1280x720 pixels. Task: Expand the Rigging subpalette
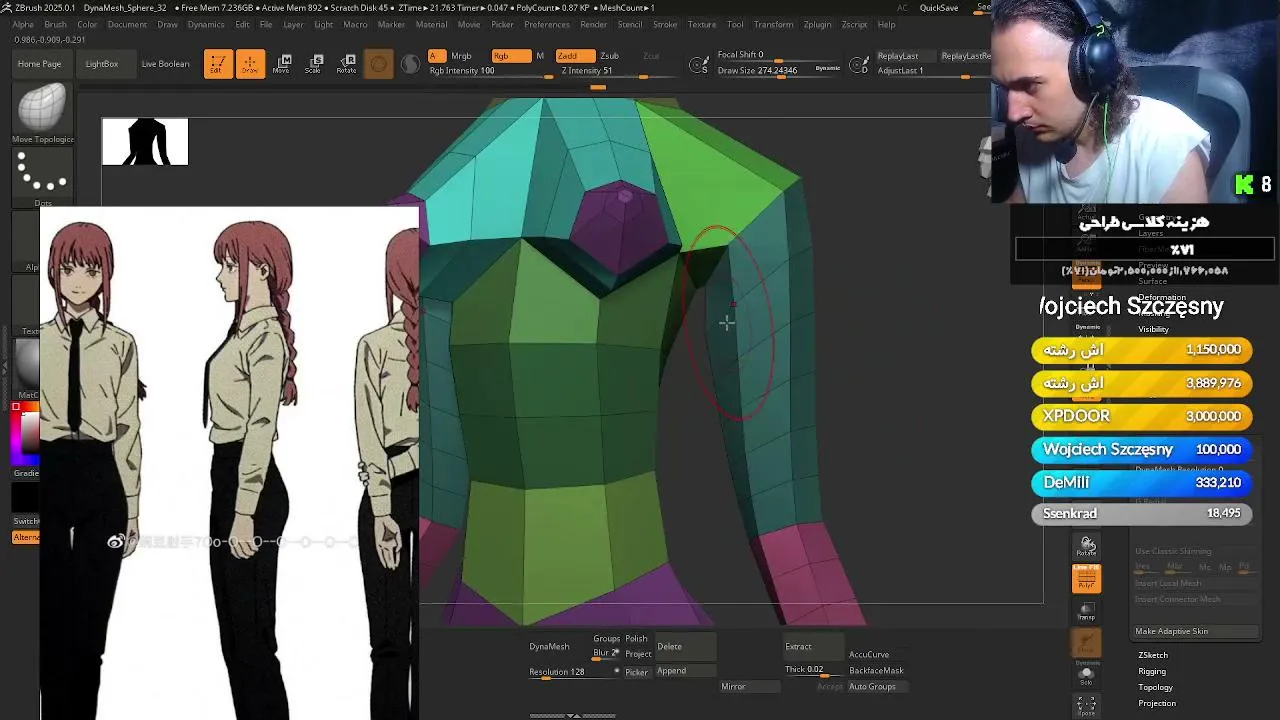coord(1152,671)
